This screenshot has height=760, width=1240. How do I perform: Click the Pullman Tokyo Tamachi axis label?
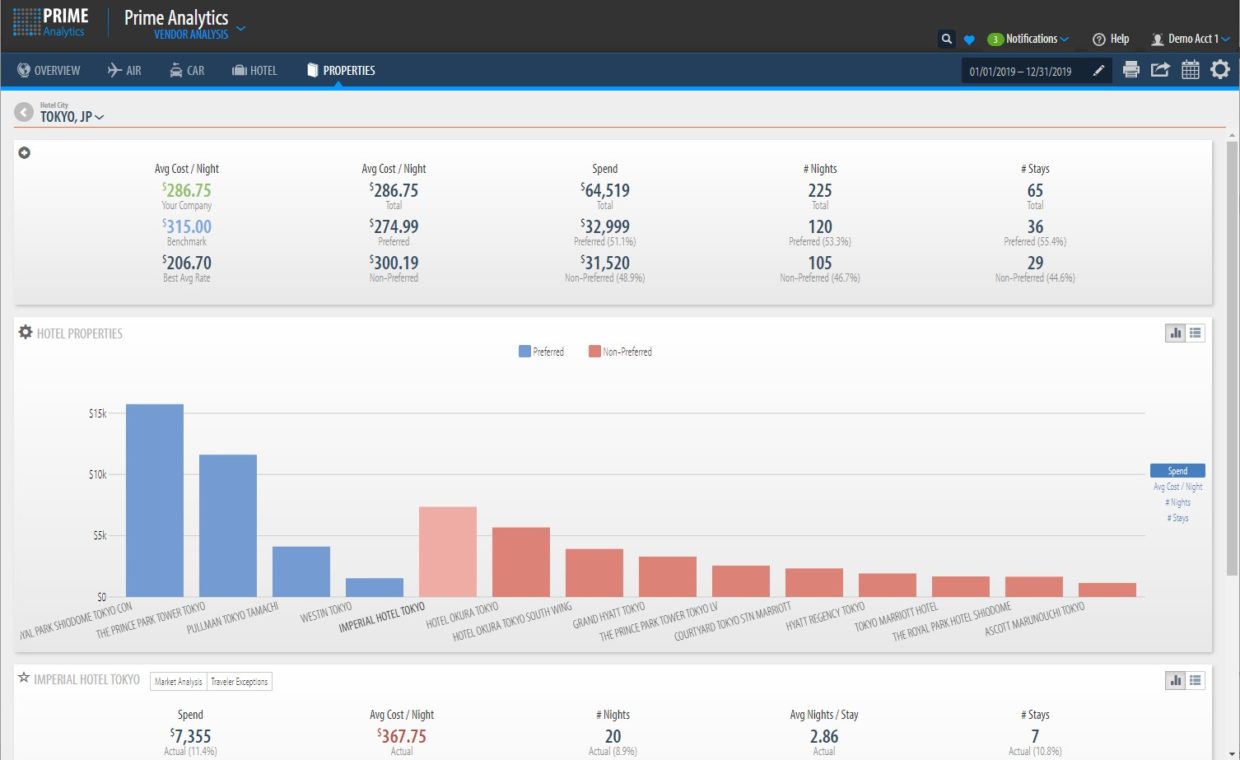click(x=232, y=620)
